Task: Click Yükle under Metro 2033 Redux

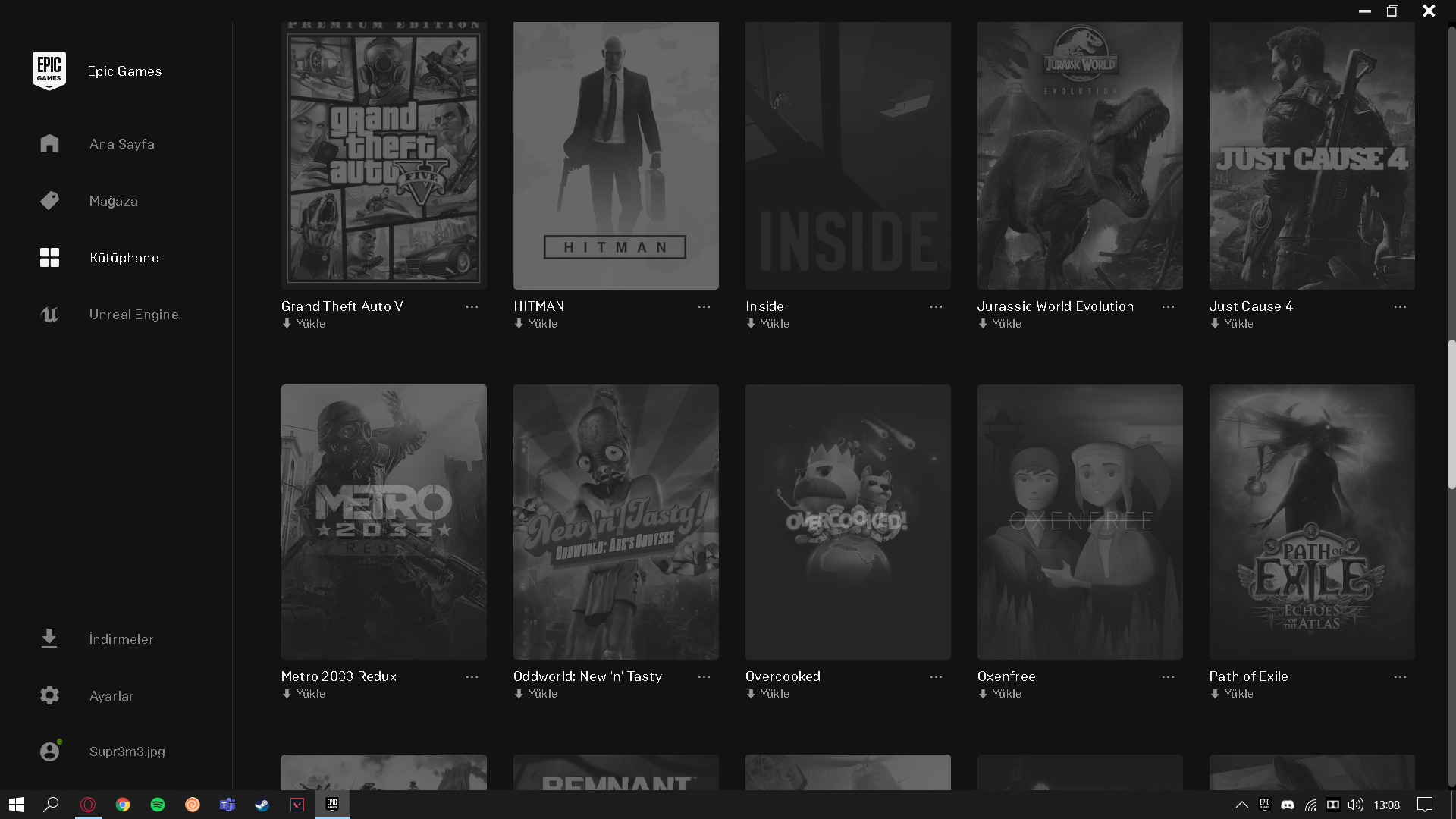Action: 304,694
